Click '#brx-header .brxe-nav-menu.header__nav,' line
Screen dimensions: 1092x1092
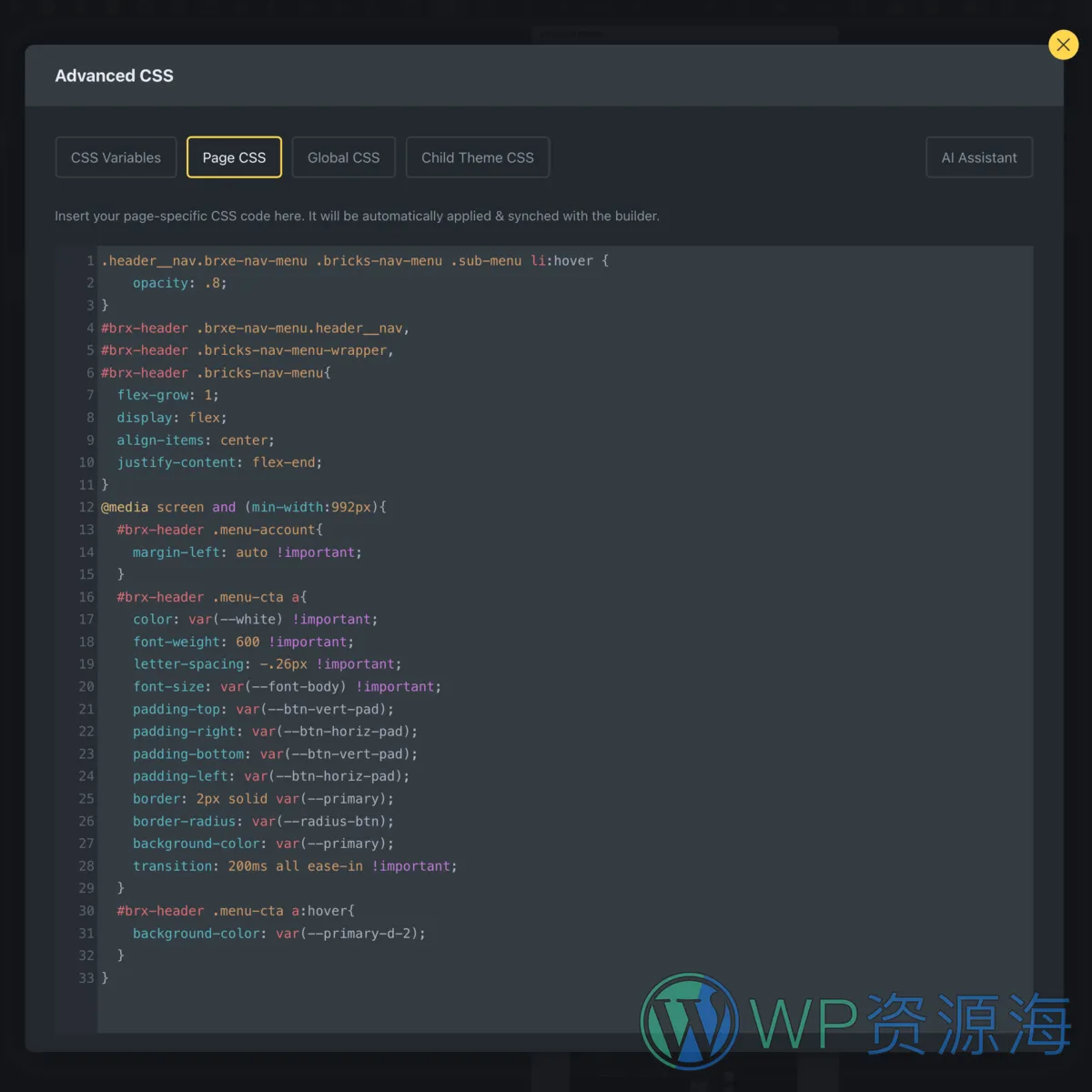[x=255, y=328]
